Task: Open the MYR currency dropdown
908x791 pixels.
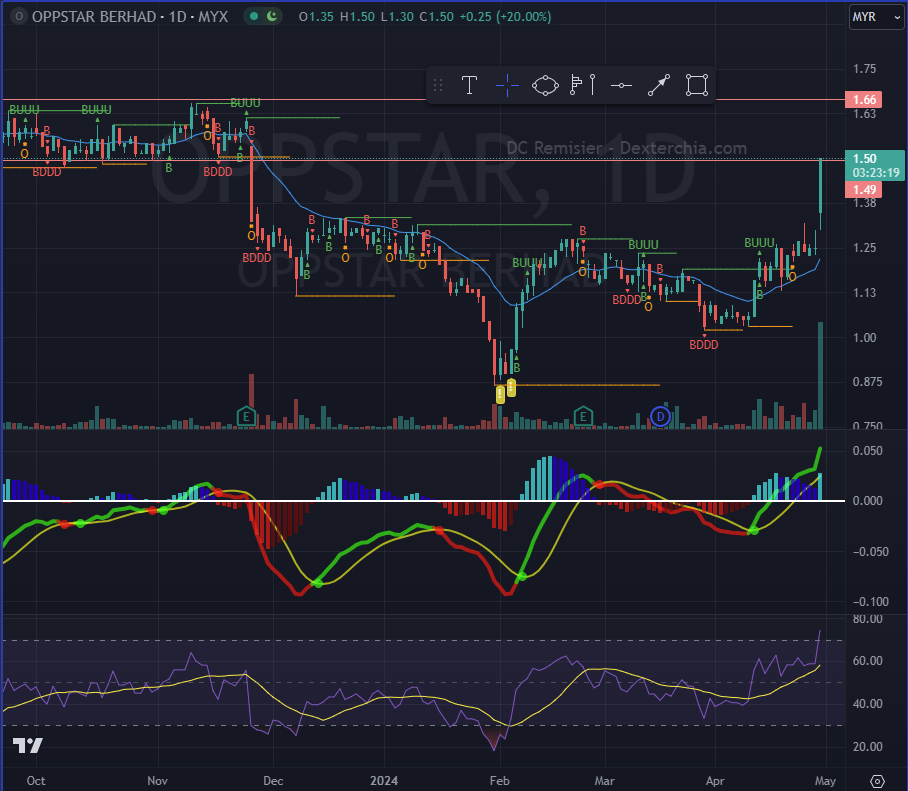Action: point(877,17)
